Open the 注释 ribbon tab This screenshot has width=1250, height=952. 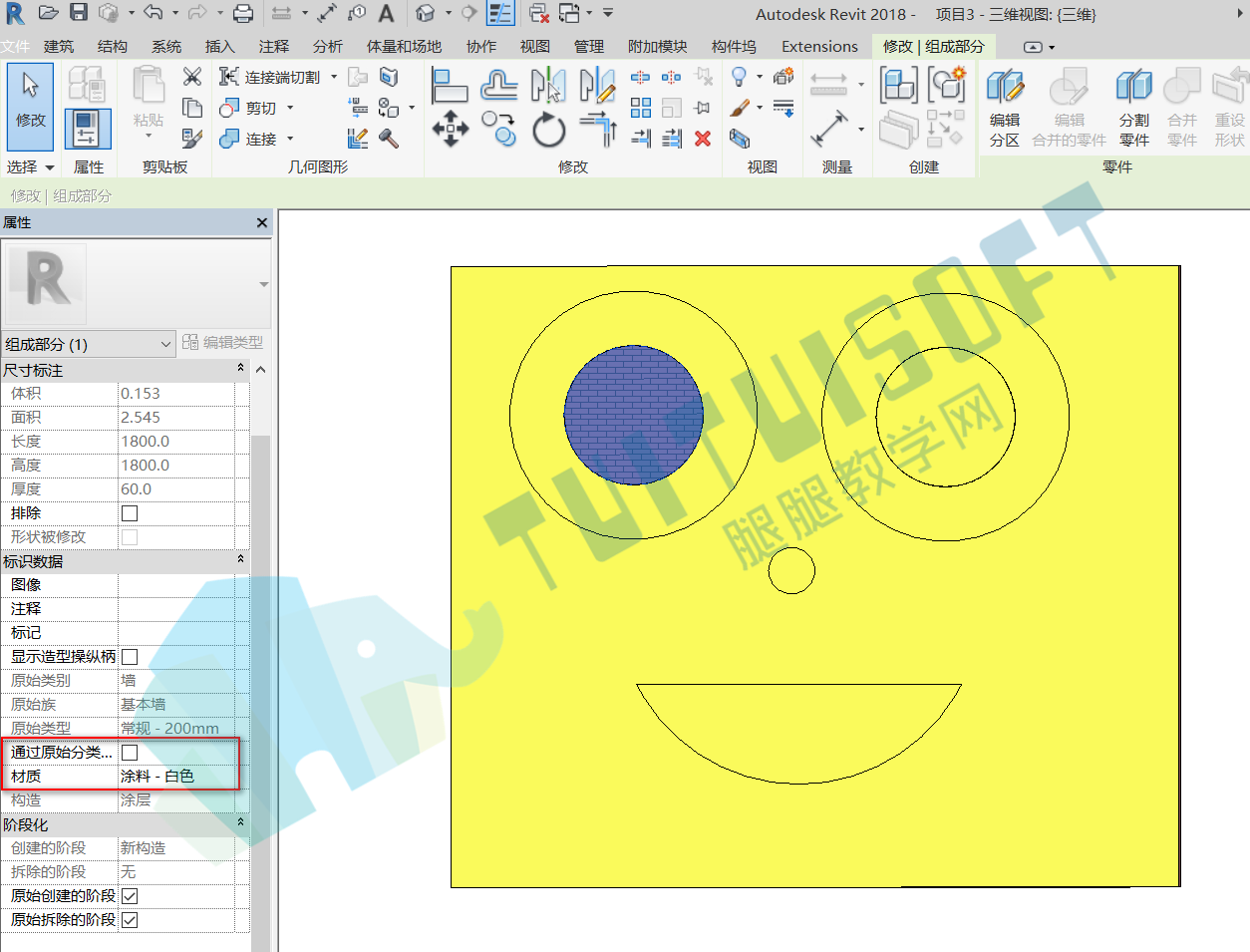point(274,46)
